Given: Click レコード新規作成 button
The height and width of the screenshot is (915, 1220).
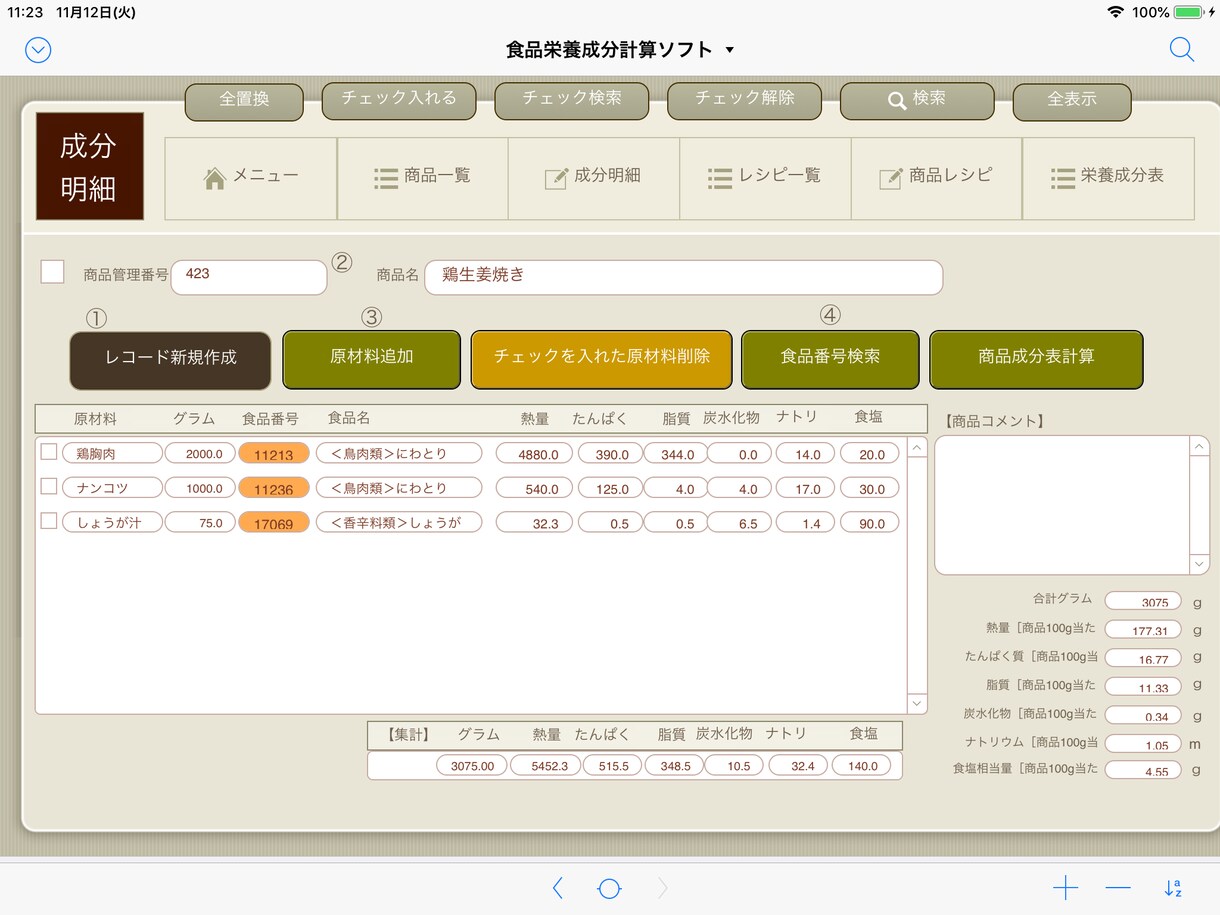Looking at the screenshot, I should click(x=170, y=360).
